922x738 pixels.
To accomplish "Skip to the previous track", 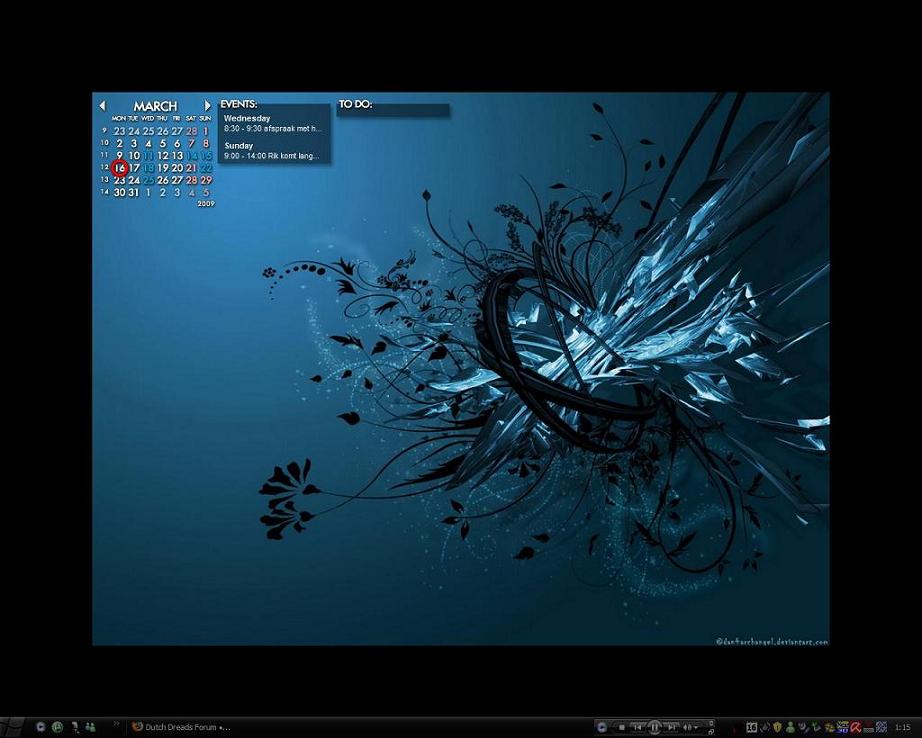I will point(637,727).
